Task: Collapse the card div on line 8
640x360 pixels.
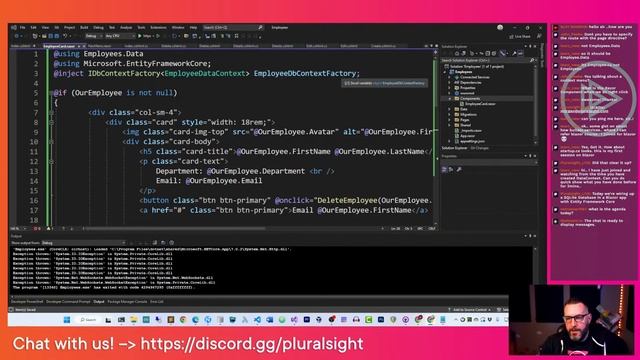Action: (x=51, y=122)
